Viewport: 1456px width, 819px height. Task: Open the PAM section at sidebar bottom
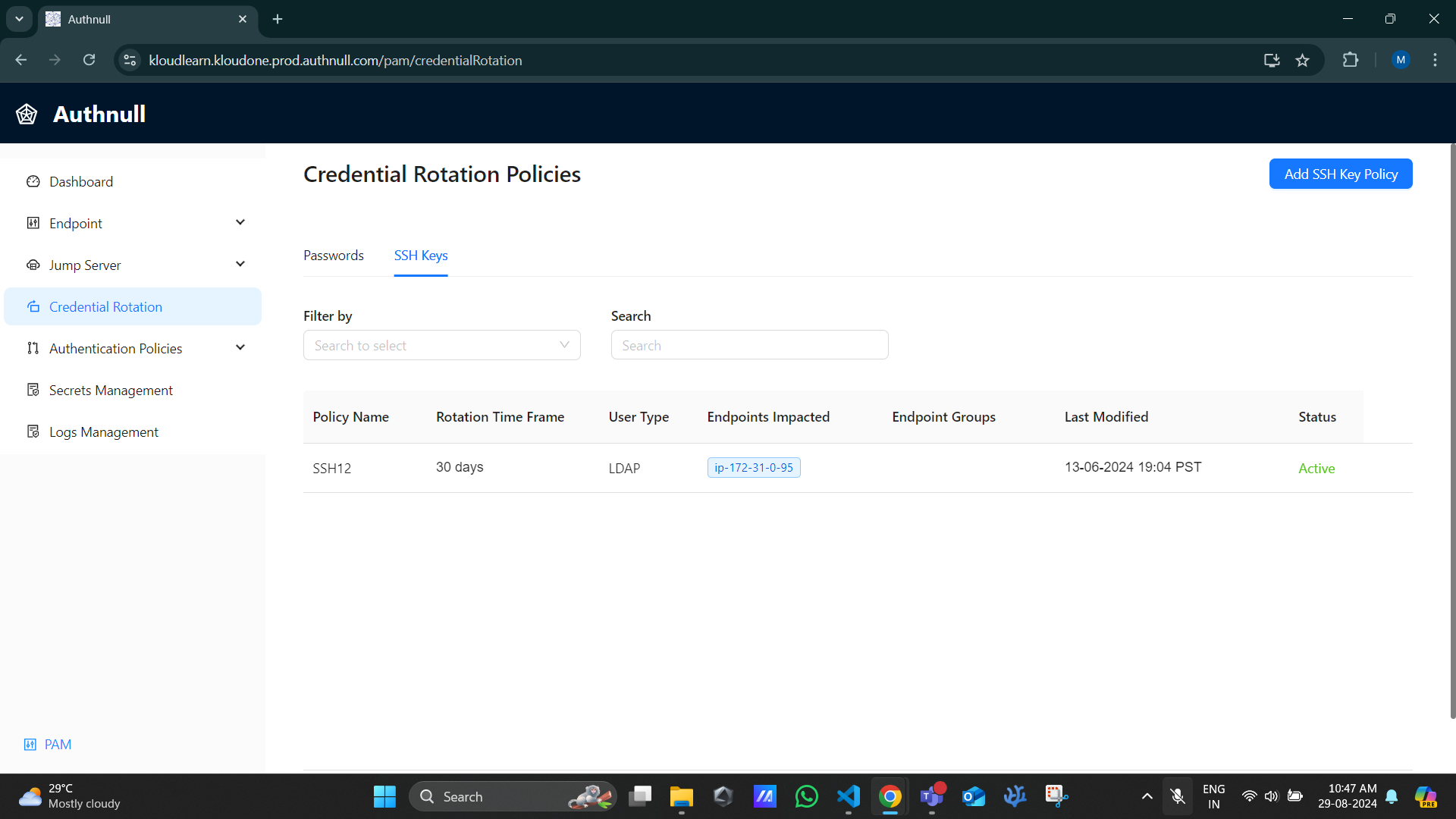coord(47,744)
